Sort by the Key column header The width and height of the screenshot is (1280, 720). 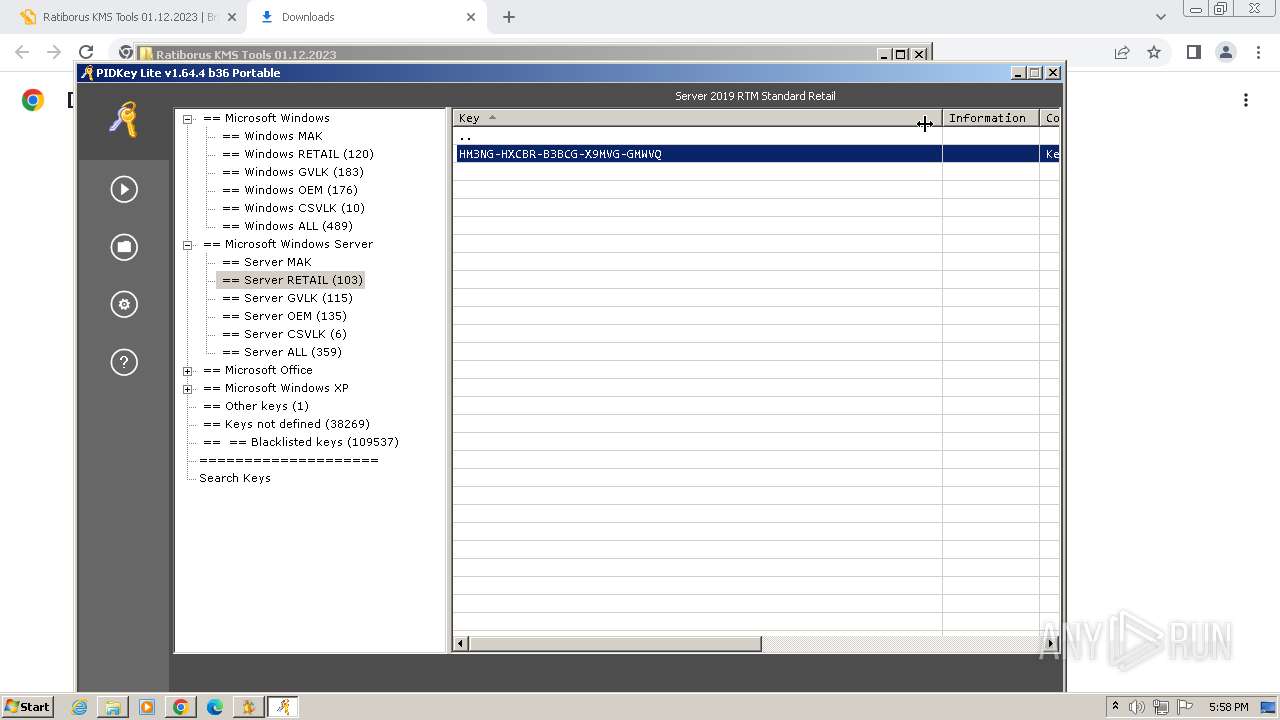pos(697,118)
